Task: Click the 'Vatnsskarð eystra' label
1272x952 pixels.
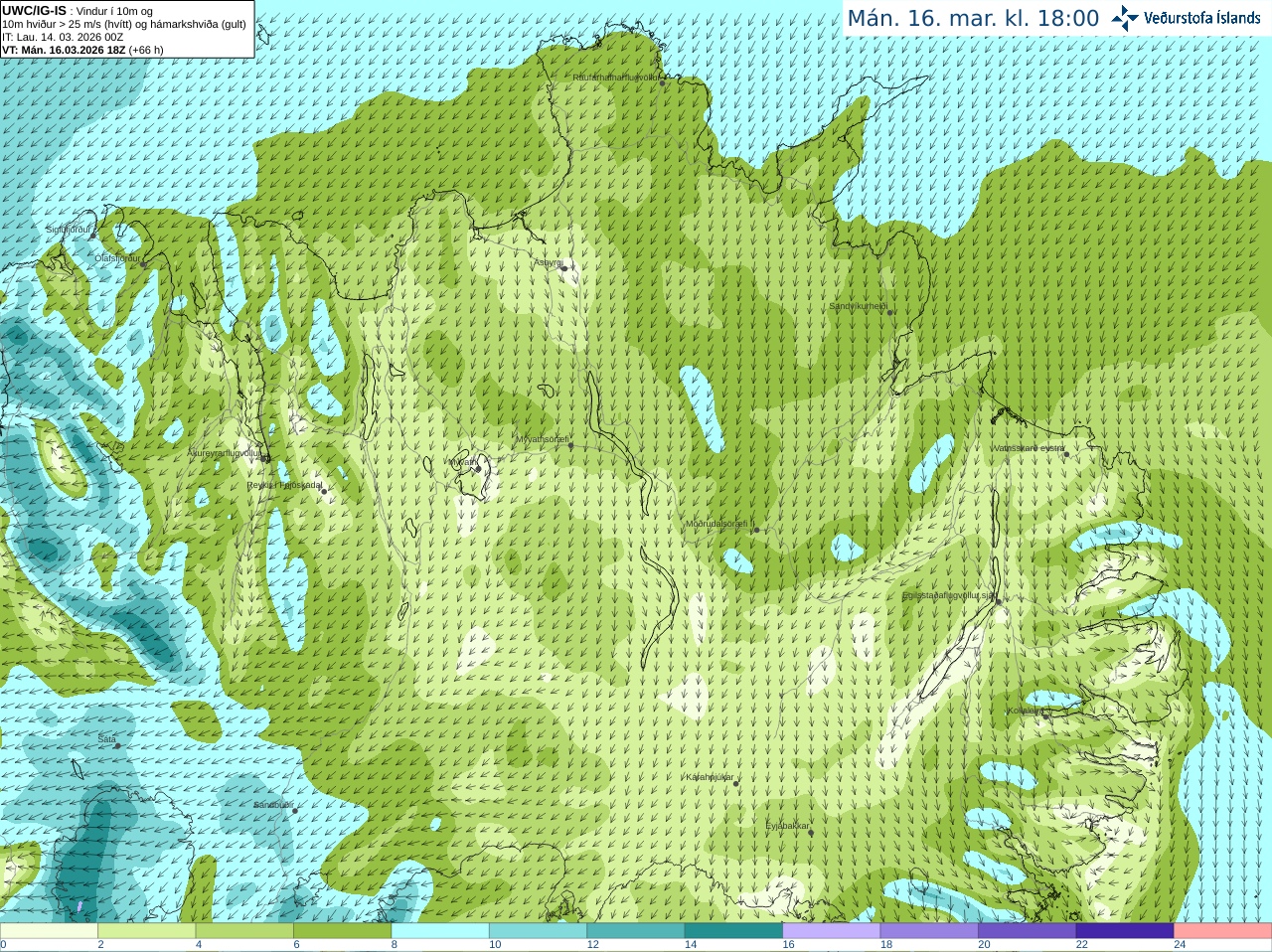Action: point(1029,448)
